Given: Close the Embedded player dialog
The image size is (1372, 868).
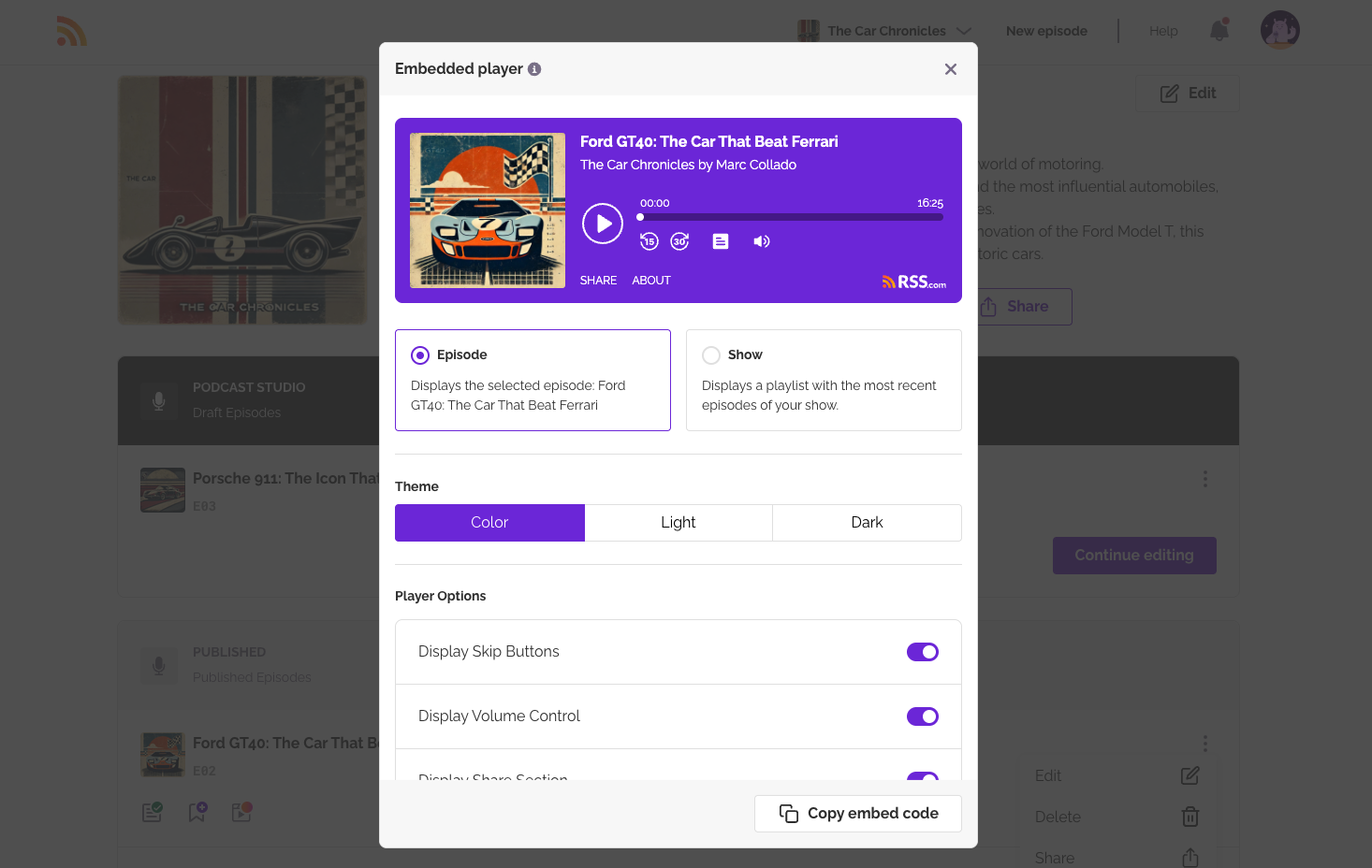Looking at the screenshot, I should 951,69.
